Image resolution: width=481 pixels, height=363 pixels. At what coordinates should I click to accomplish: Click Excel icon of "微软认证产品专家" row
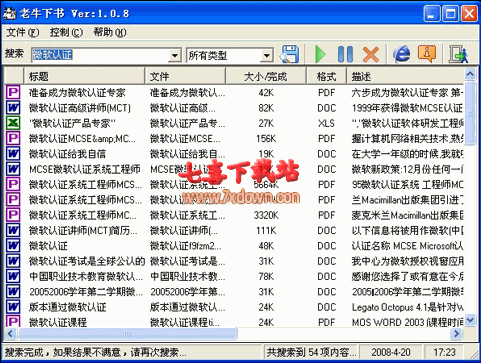13,123
